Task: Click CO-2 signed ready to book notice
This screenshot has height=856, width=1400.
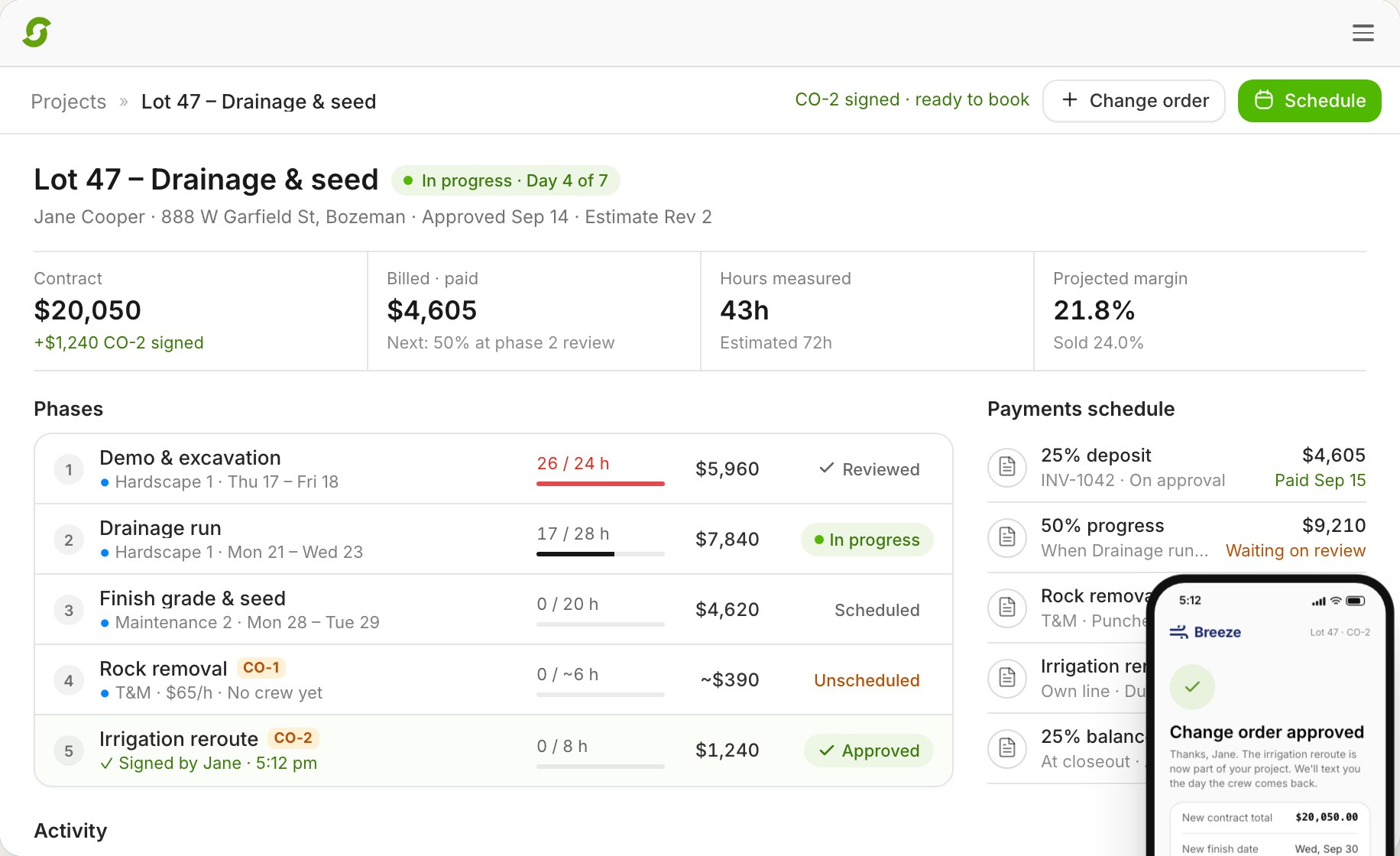Action: (x=912, y=99)
